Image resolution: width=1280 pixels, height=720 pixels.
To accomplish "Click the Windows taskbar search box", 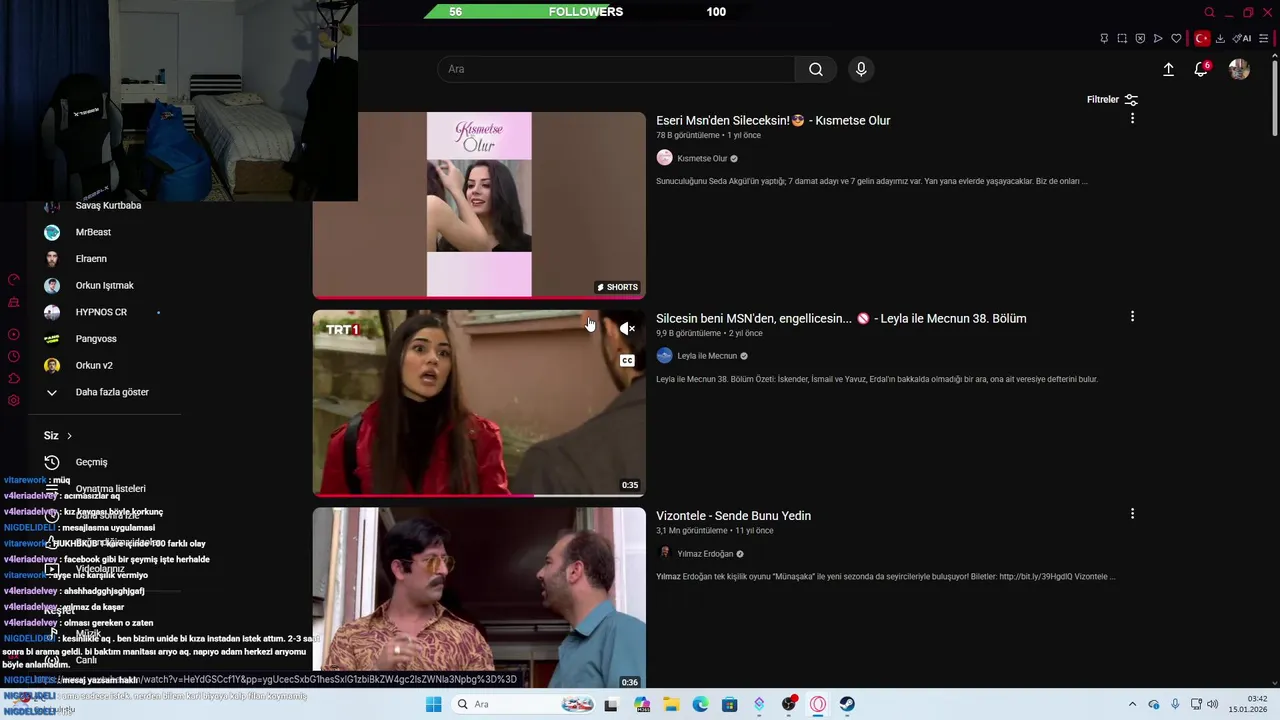I will (x=523, y=704).
